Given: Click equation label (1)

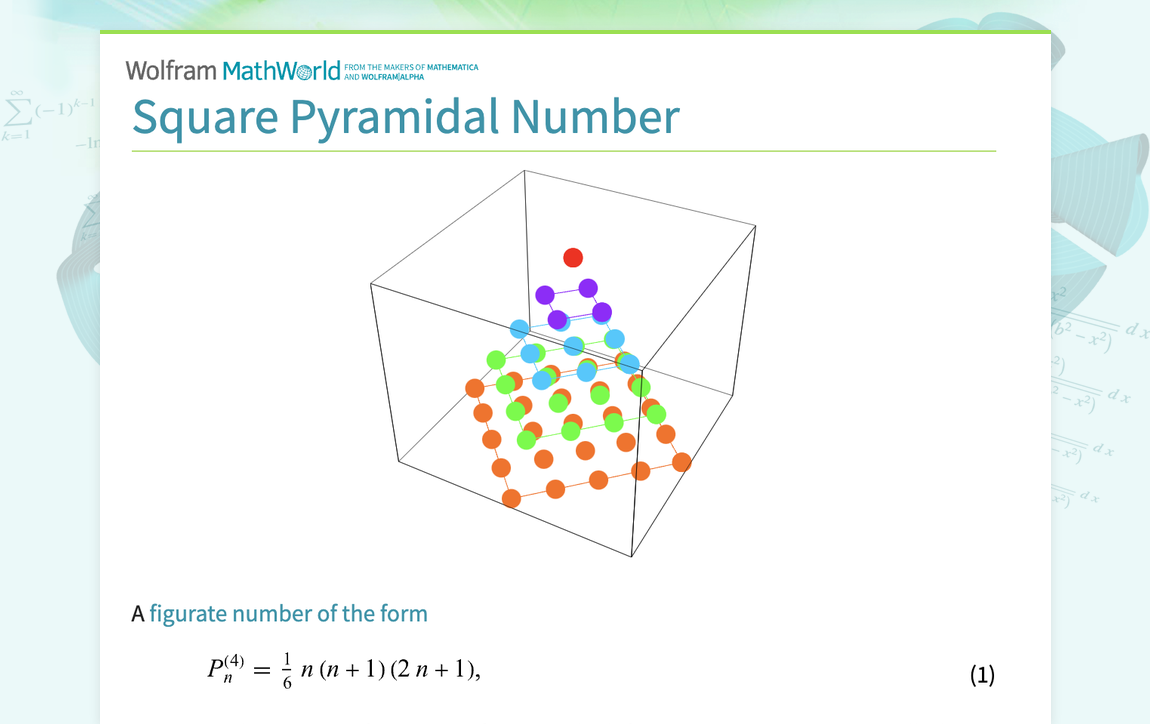Looking at the screenshot, I should click(x=983, y=675).
